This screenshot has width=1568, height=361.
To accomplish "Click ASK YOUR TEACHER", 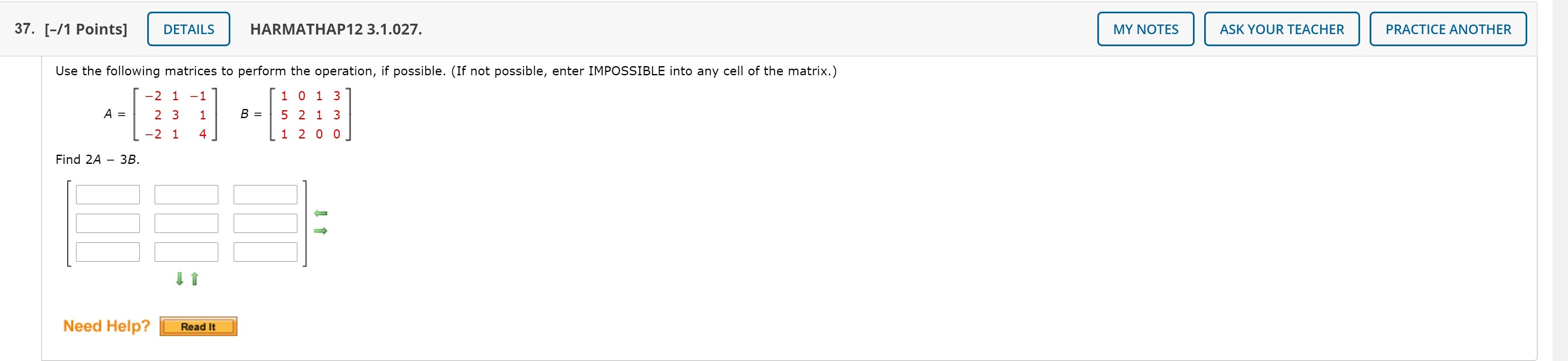I will tap(1282, 28).
